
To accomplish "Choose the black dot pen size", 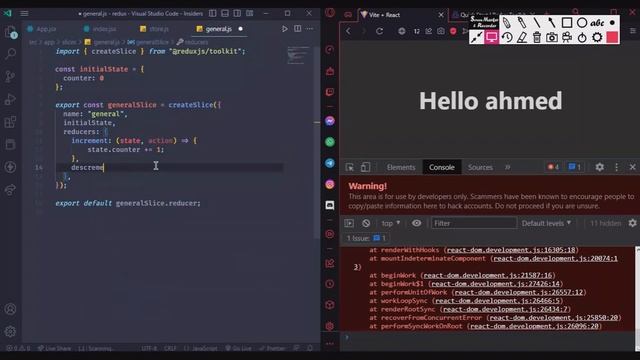I will [612, 23].
